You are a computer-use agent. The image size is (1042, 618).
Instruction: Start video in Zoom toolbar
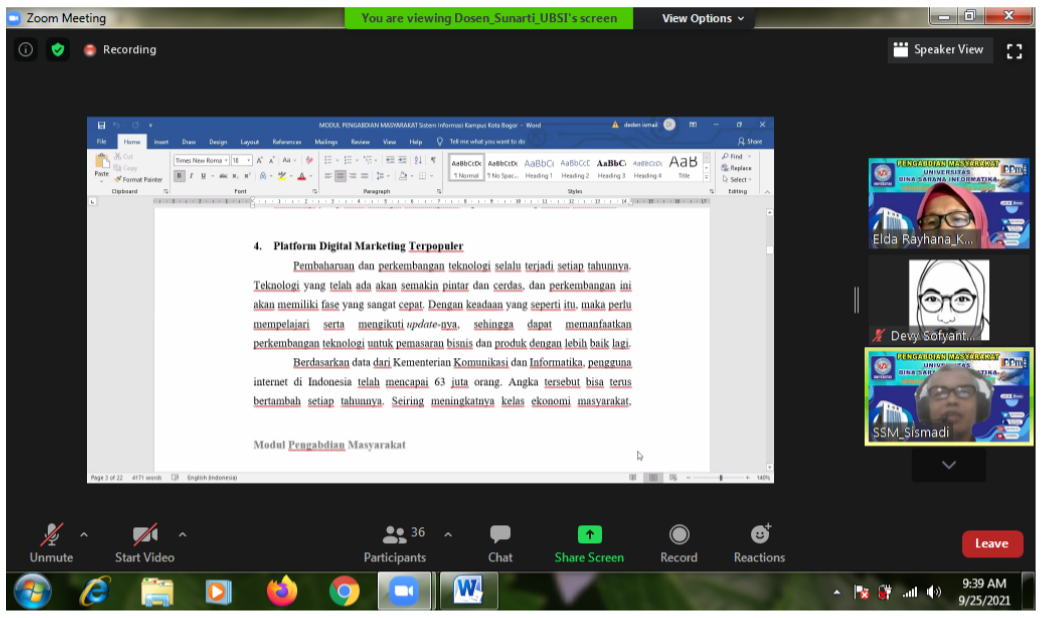145,544
